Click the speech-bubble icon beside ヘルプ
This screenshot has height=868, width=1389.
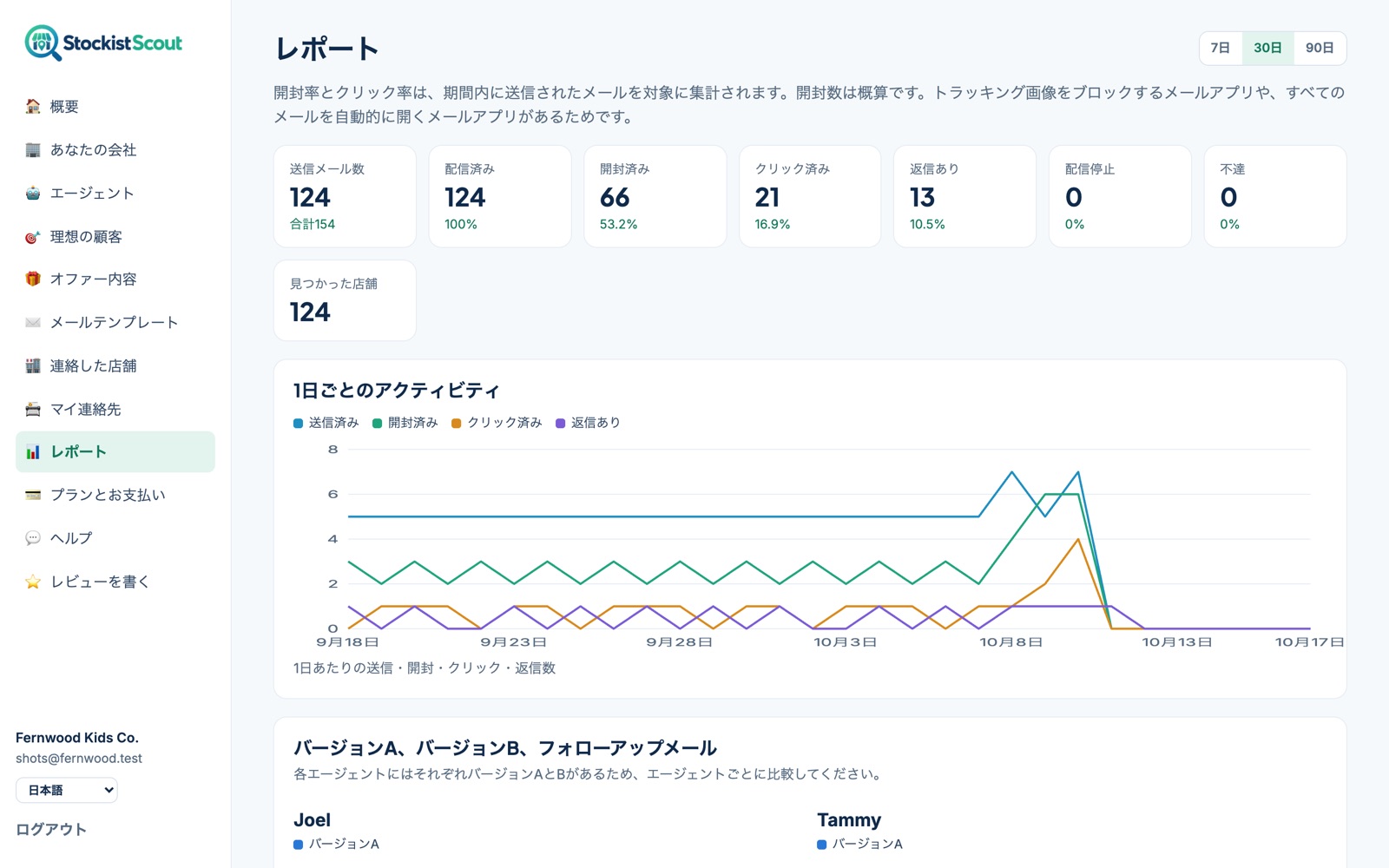[x=33, y=538]
